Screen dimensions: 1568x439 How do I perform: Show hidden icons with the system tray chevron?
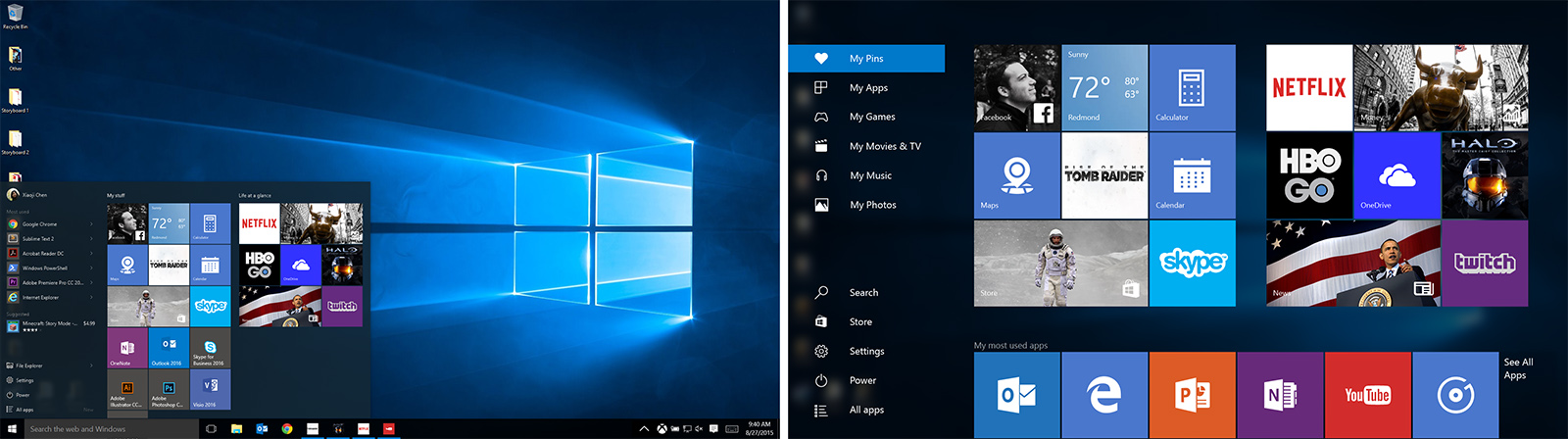click(644, 428)
